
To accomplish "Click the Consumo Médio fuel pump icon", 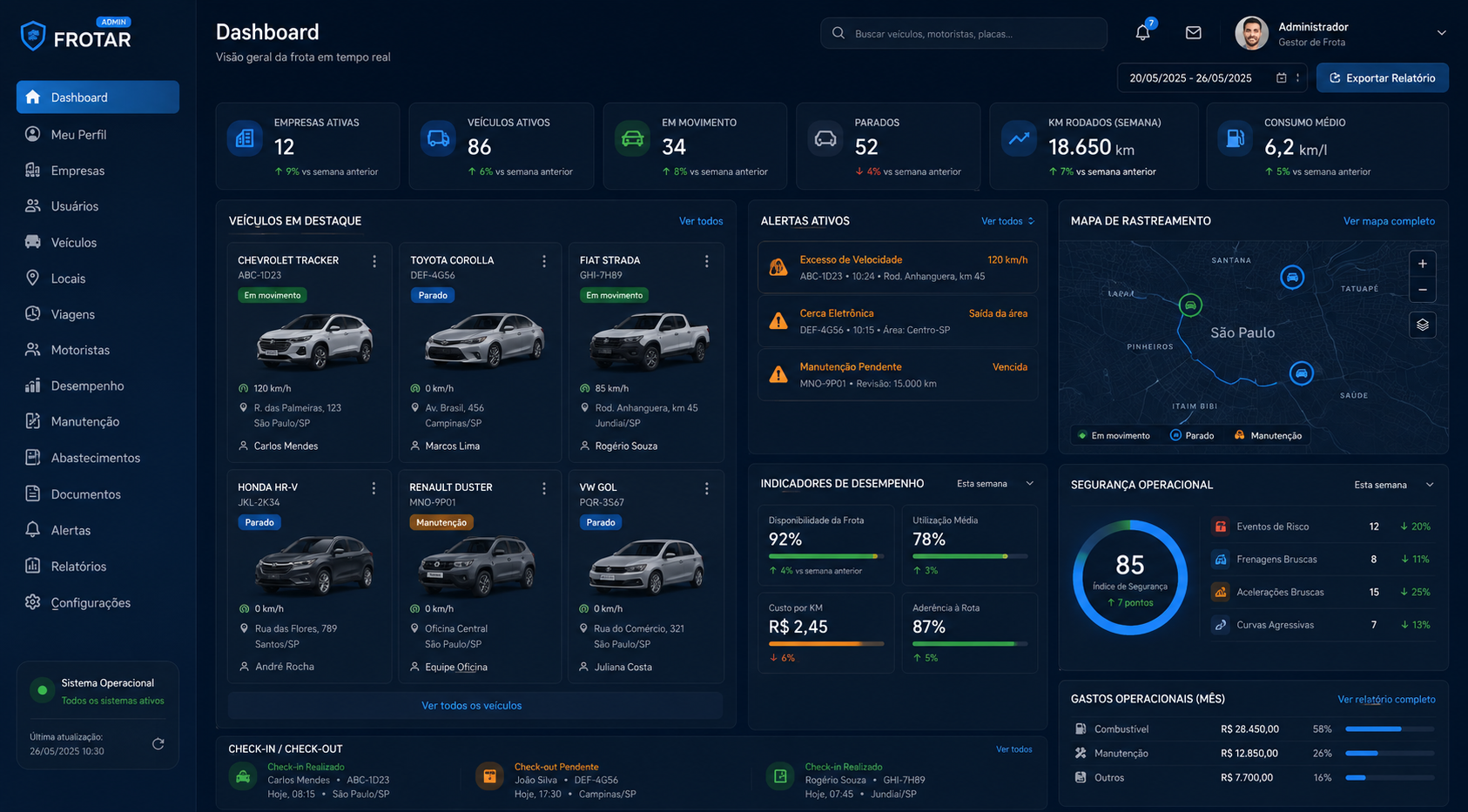I will [1235, 138].
